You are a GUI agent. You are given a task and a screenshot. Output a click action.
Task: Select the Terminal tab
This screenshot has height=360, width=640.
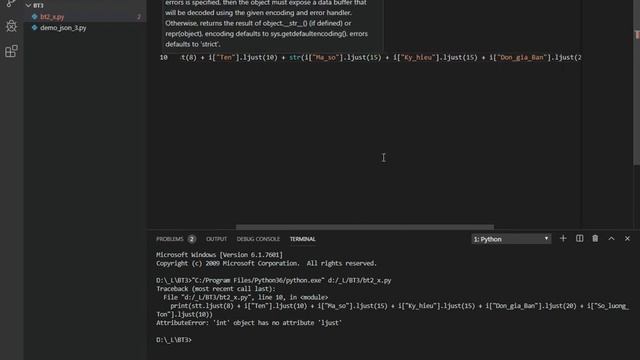tap(302, 239)
